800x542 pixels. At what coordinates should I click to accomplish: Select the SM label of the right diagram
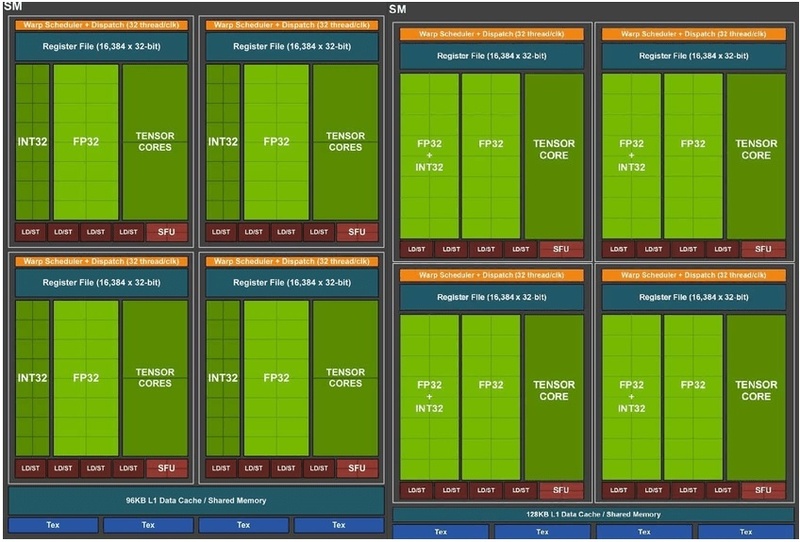(397, 9)
